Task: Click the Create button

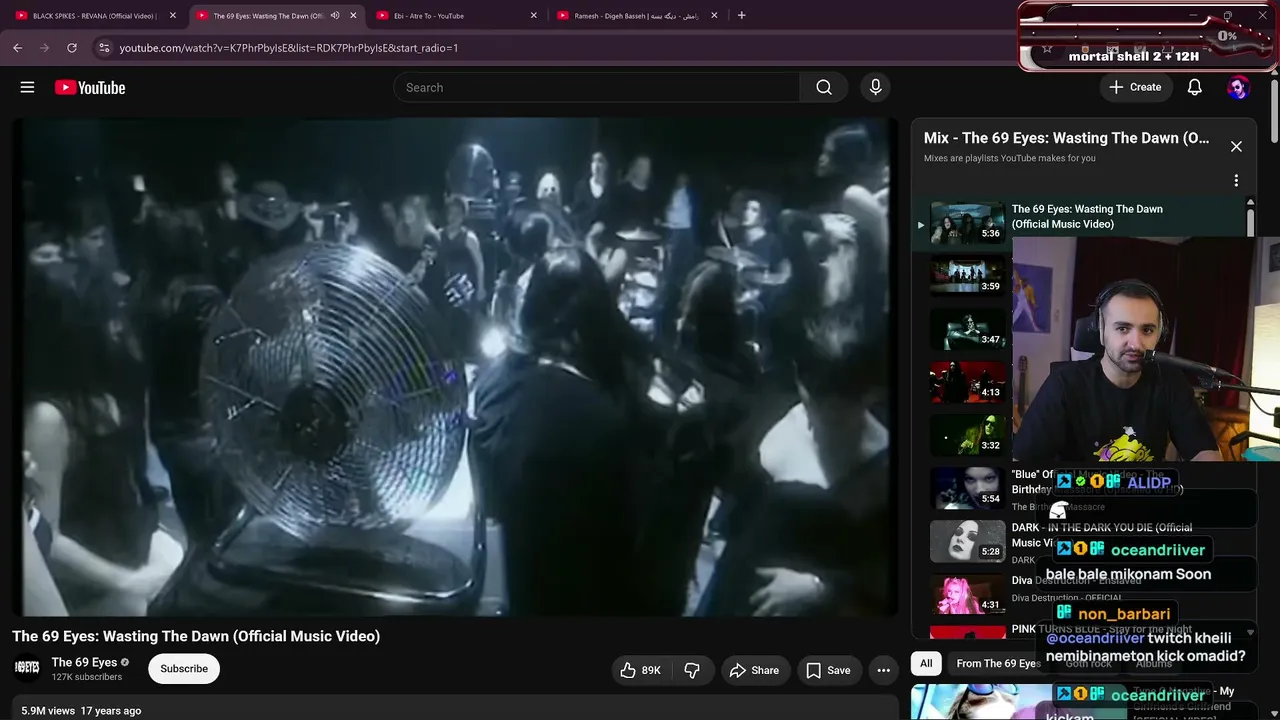Action: pyautogui.click(x=1135, y=87)
